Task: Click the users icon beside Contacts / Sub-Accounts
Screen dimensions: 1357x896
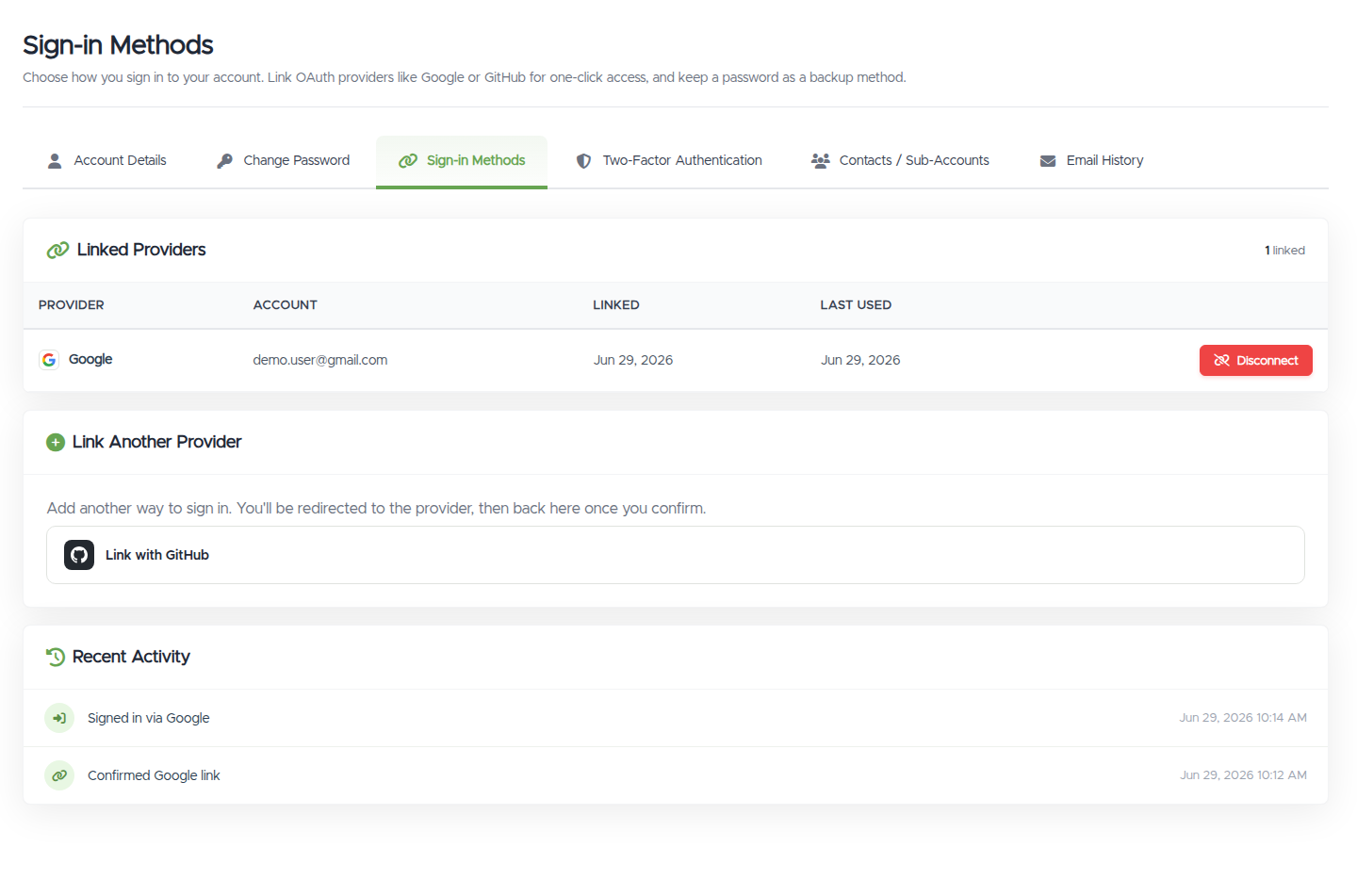Action: click(821, 161)
